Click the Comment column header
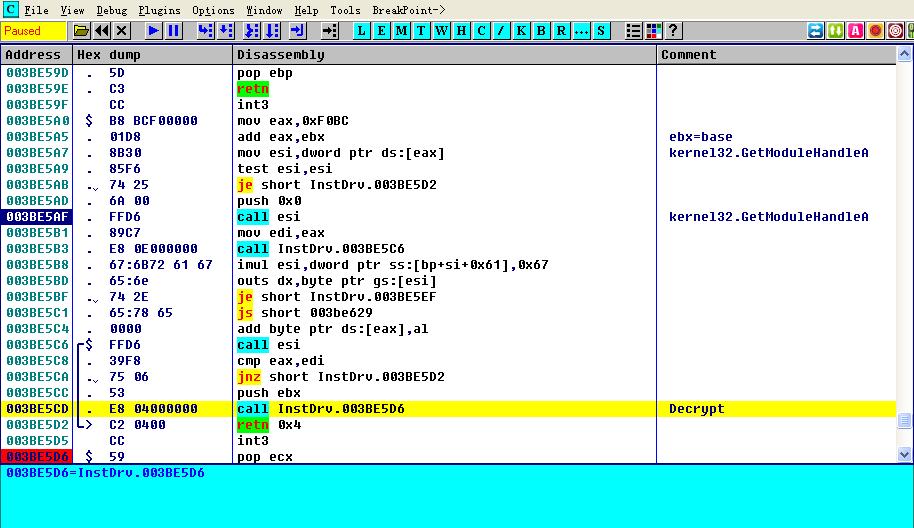 tap(776, 55)
